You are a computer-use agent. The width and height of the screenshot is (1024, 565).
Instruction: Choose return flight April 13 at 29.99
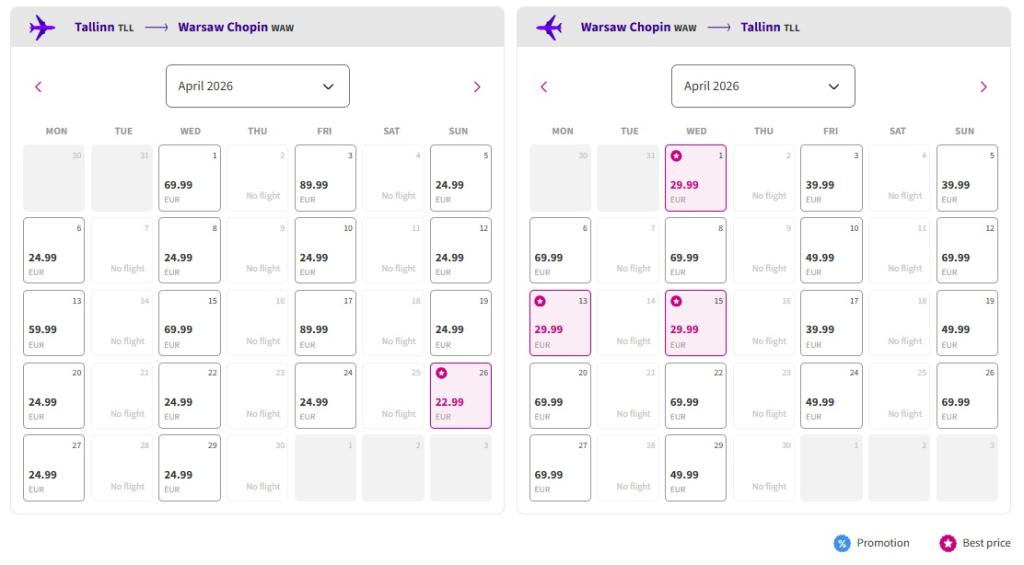pyautogui.click(x=560, y=323)
